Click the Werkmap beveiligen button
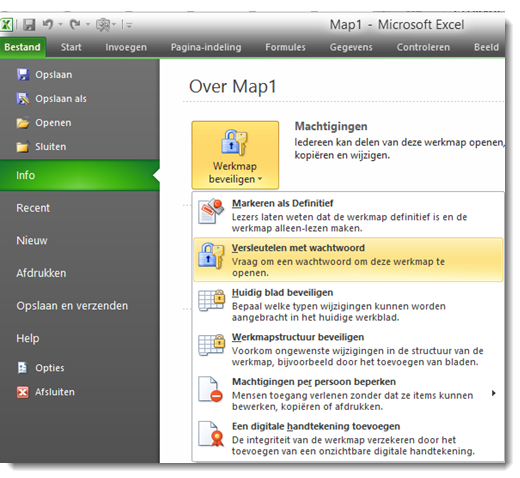 coord(235,155)
